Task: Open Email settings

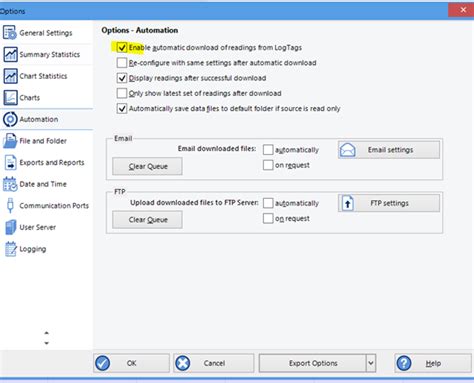Action: coord(389,150)
